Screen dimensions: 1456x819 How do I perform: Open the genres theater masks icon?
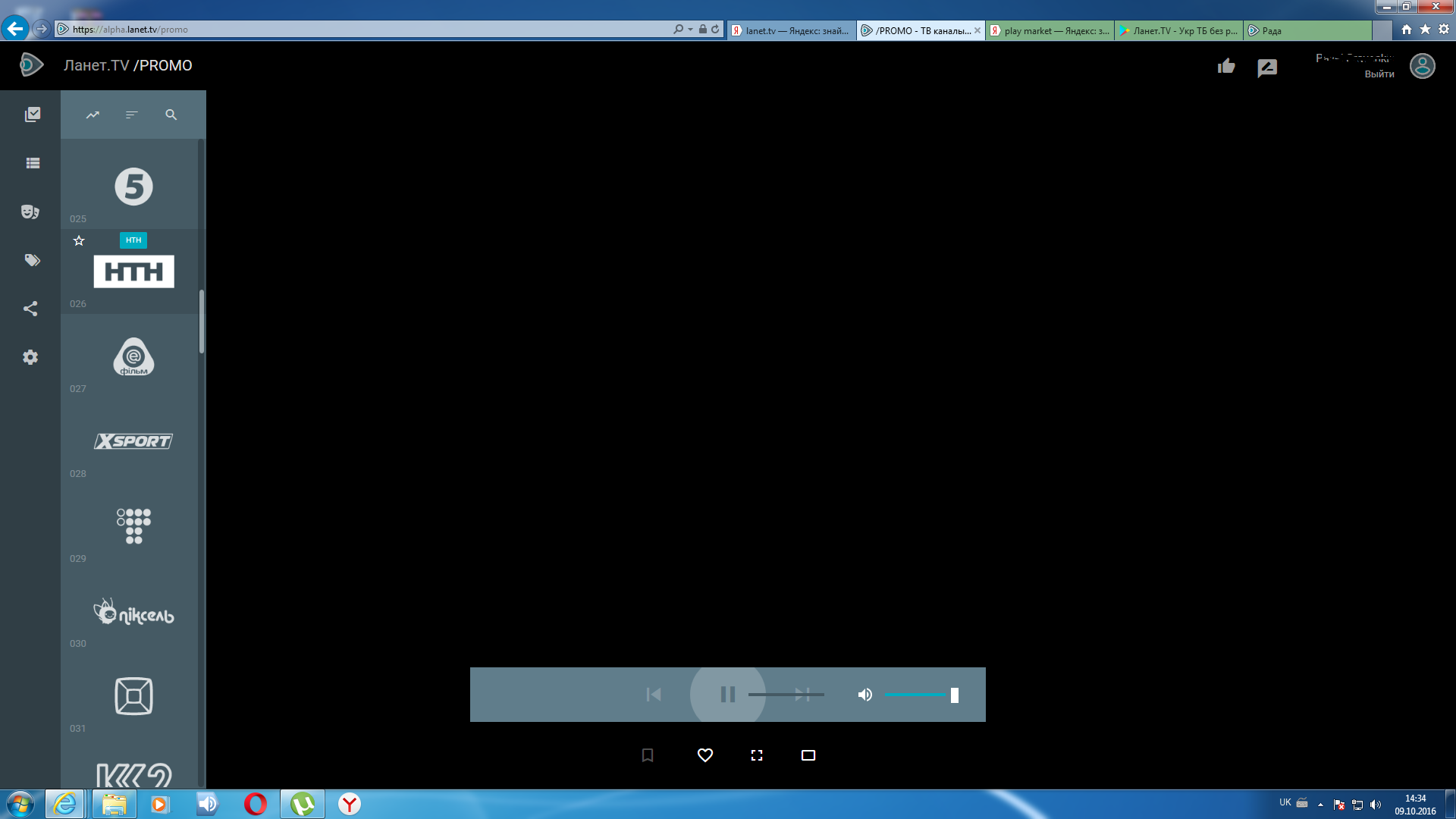pos(30,212)
